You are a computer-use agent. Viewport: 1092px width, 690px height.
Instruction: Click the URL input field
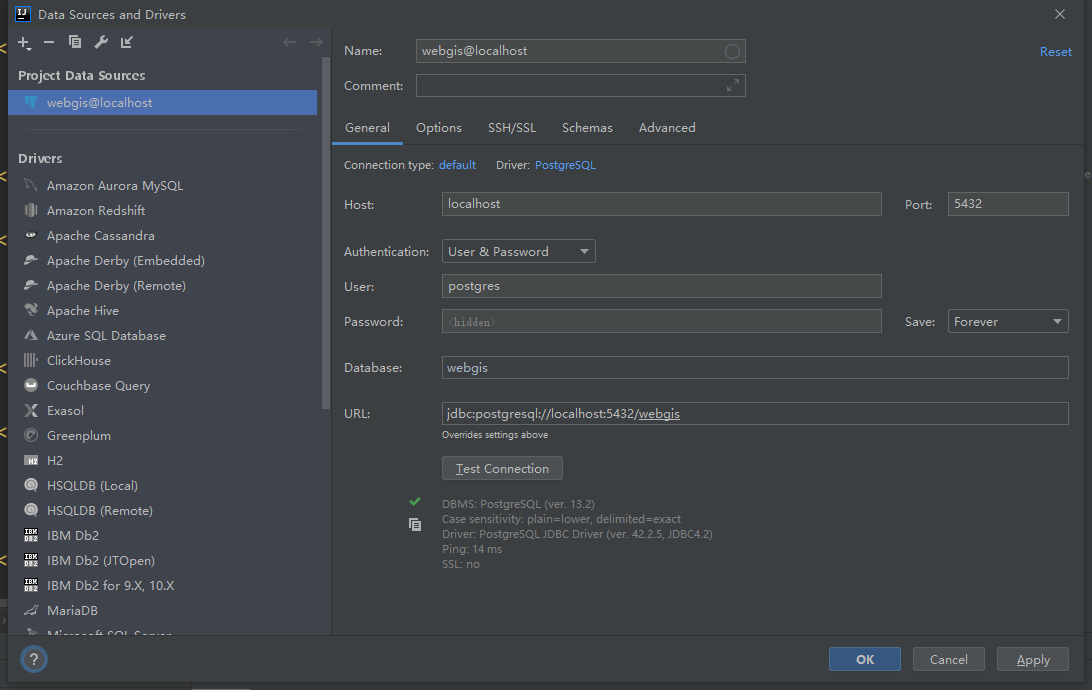coord(755,414)
